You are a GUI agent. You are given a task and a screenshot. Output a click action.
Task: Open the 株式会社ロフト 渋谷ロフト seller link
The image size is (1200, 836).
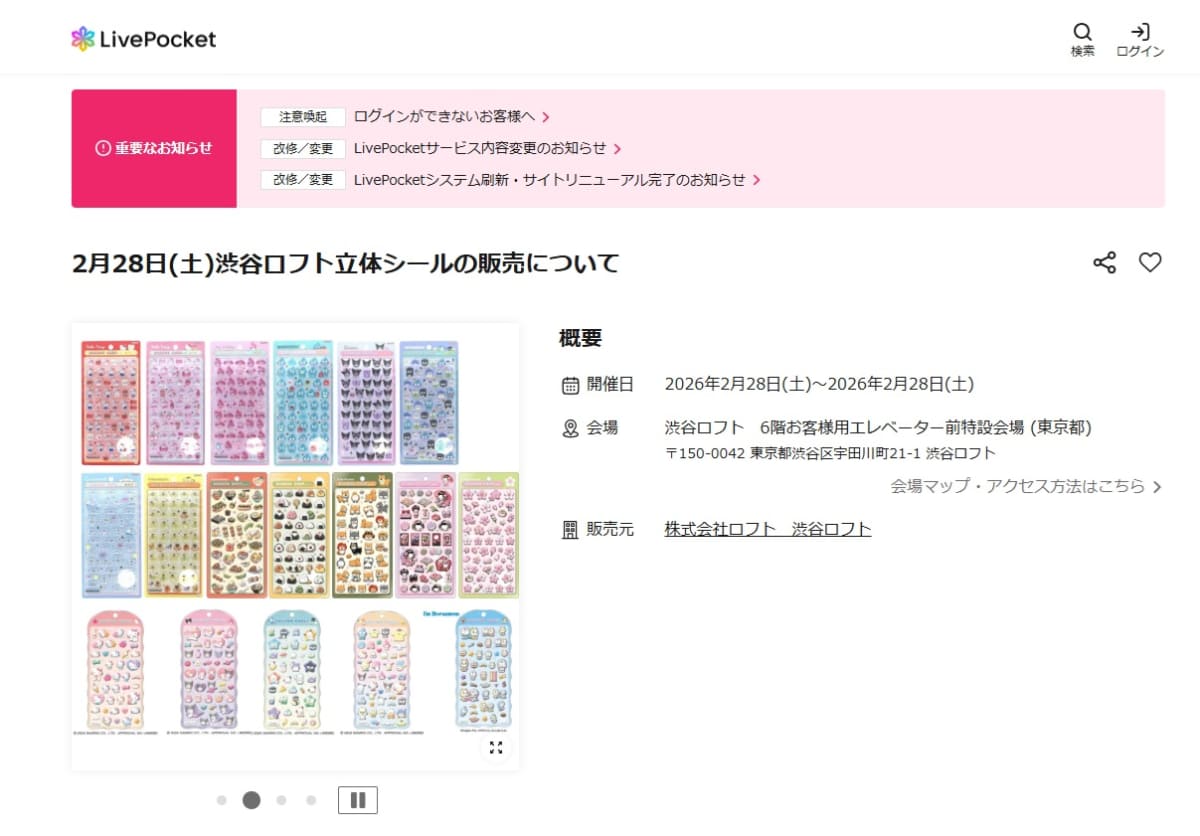(x=766, y=529)
